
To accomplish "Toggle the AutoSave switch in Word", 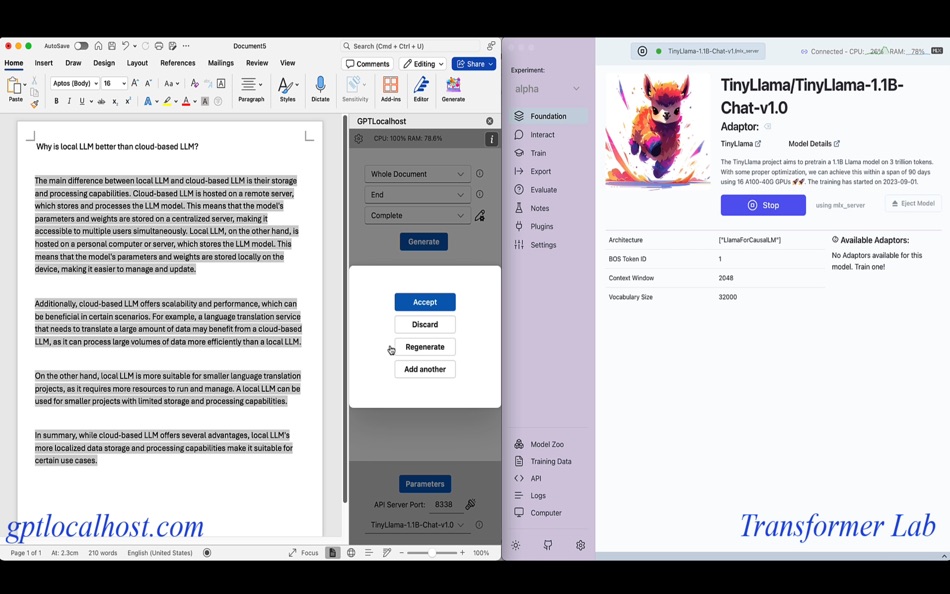I will coord(81,46).
